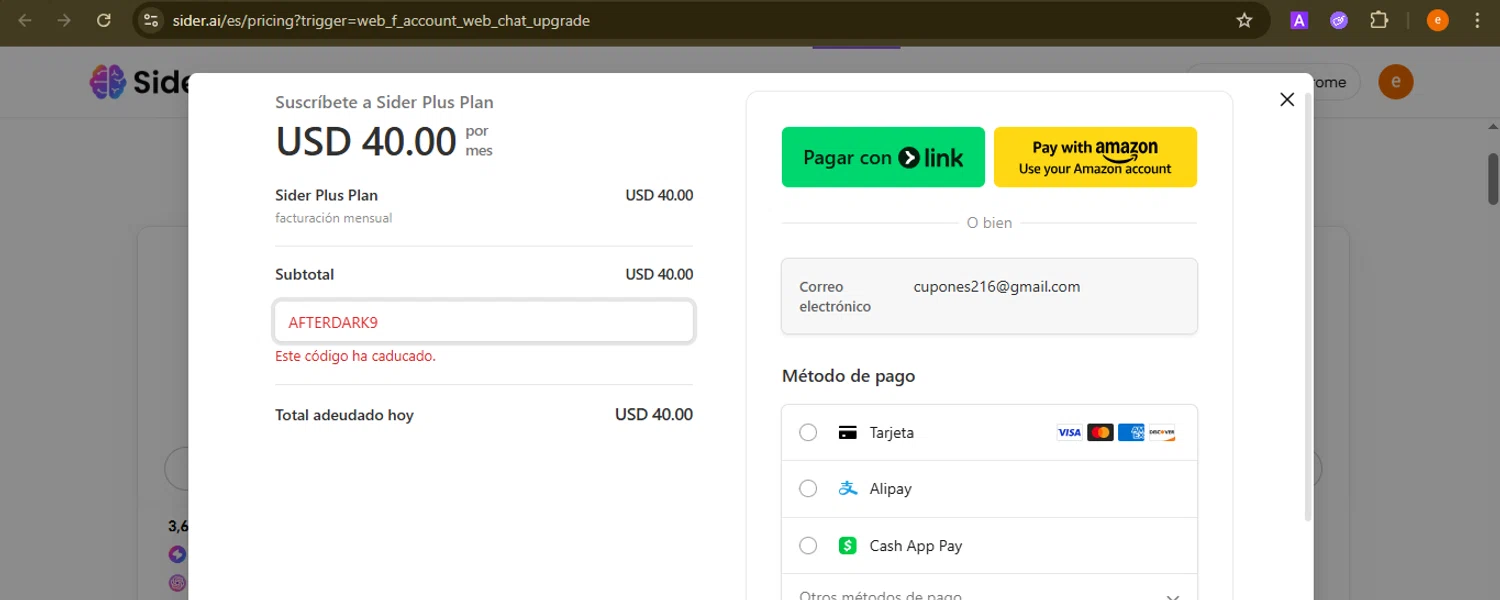Click the Alipay logo icon
This screenshot has width=1500, height=600.
848,489
